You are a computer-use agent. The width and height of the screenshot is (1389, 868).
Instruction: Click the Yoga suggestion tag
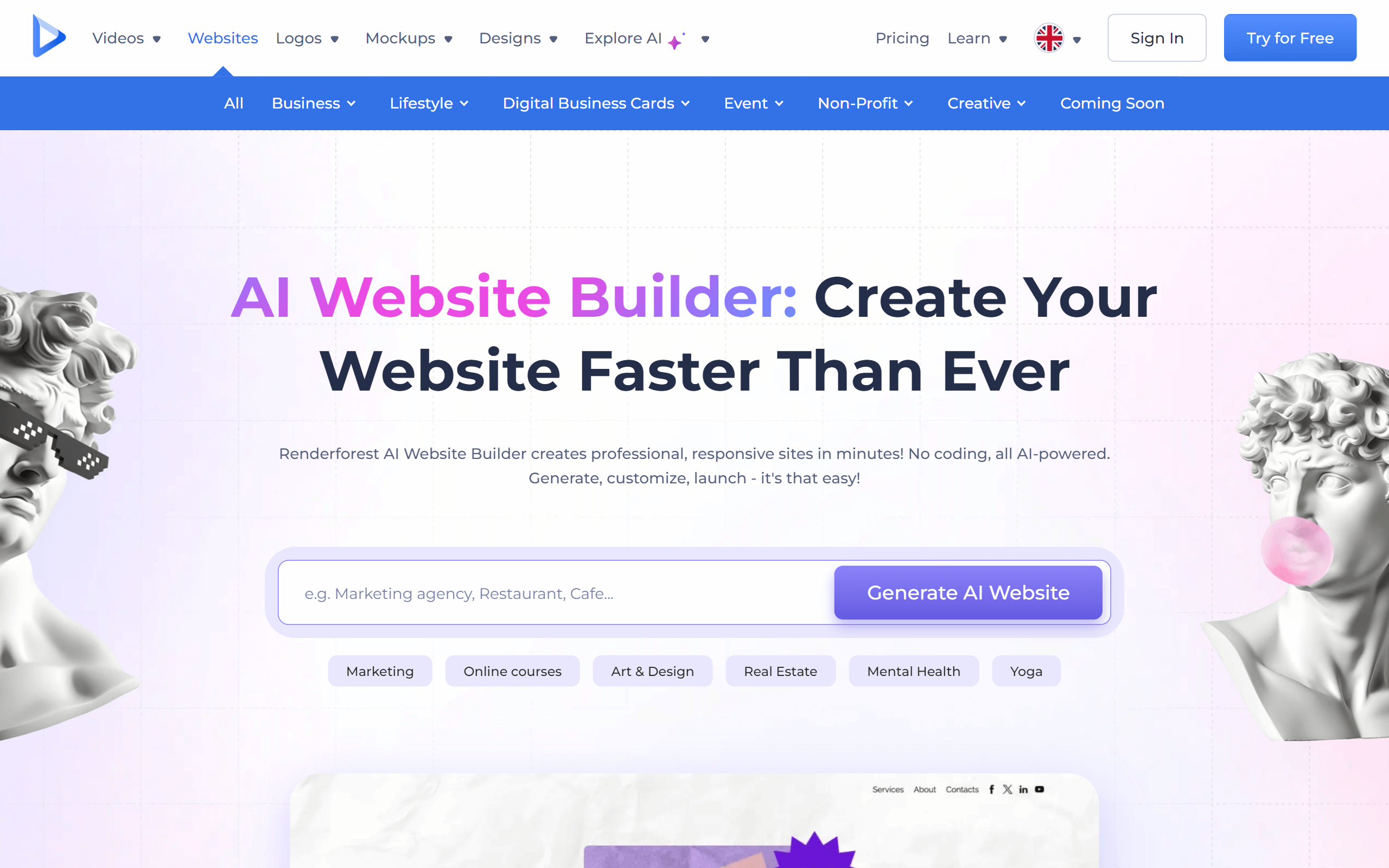click(x=1026, y=671)
